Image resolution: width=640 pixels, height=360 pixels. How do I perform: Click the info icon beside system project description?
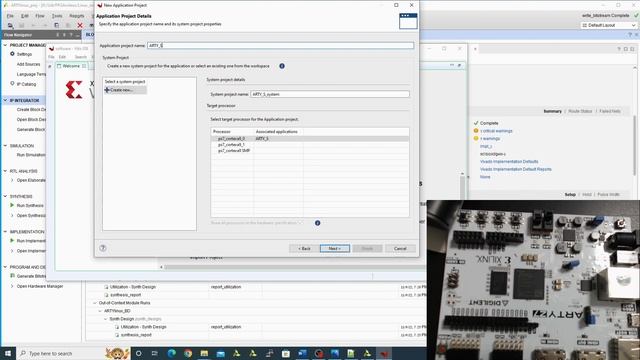[282, 66]
